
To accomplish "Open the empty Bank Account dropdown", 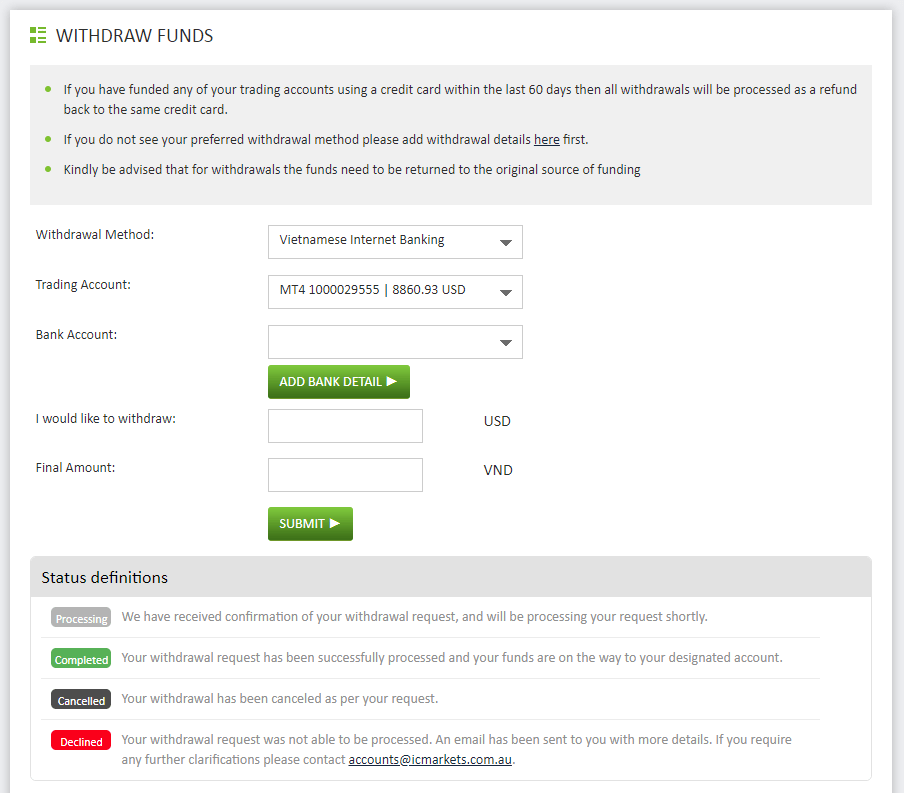I will click(x=395, y=342).
